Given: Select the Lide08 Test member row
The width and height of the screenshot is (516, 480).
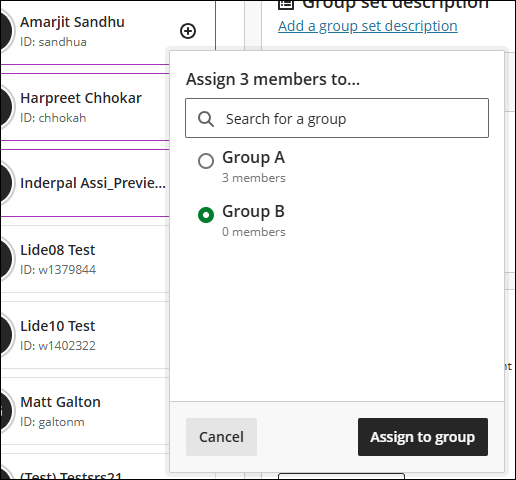Looking at the screenshot, I should pyautogui.click(x=85, y=259).
